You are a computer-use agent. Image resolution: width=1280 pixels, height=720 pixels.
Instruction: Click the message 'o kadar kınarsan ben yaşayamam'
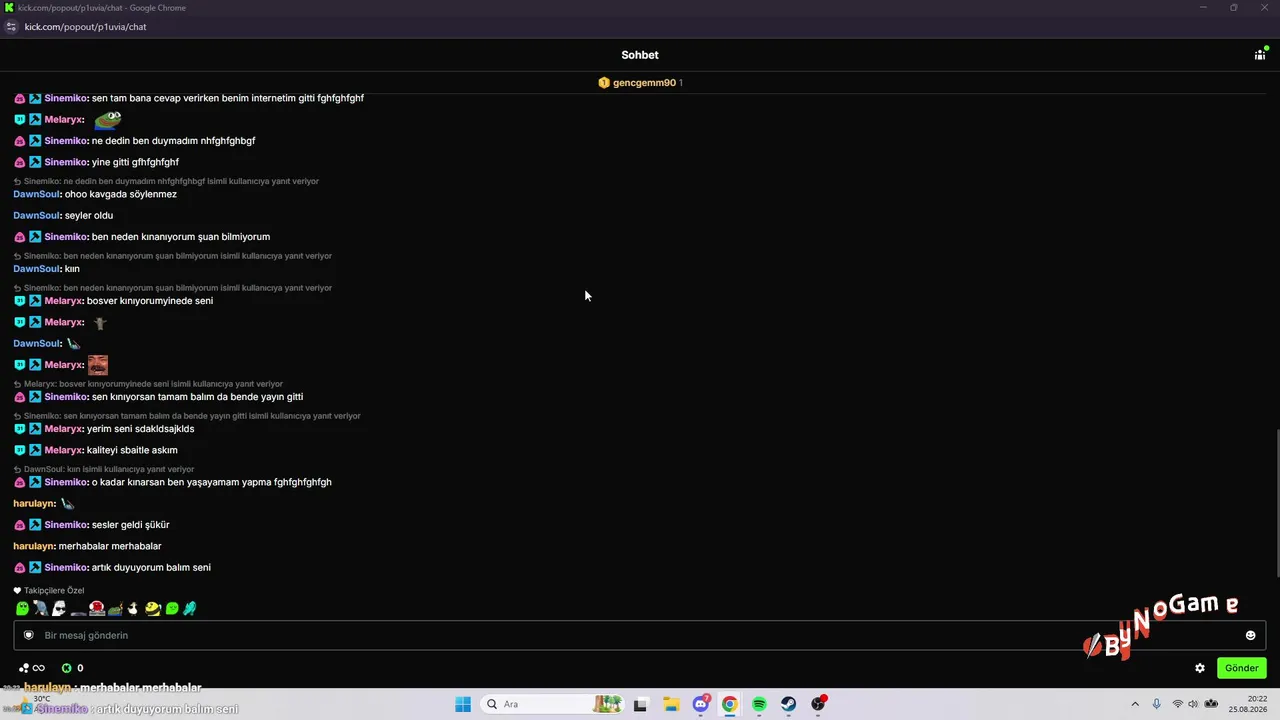click(x=211, y=482)
